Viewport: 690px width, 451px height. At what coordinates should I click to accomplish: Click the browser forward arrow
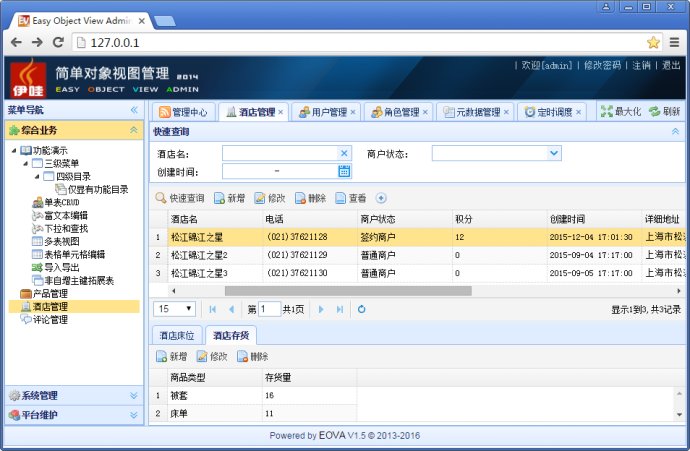pos(37,42)
